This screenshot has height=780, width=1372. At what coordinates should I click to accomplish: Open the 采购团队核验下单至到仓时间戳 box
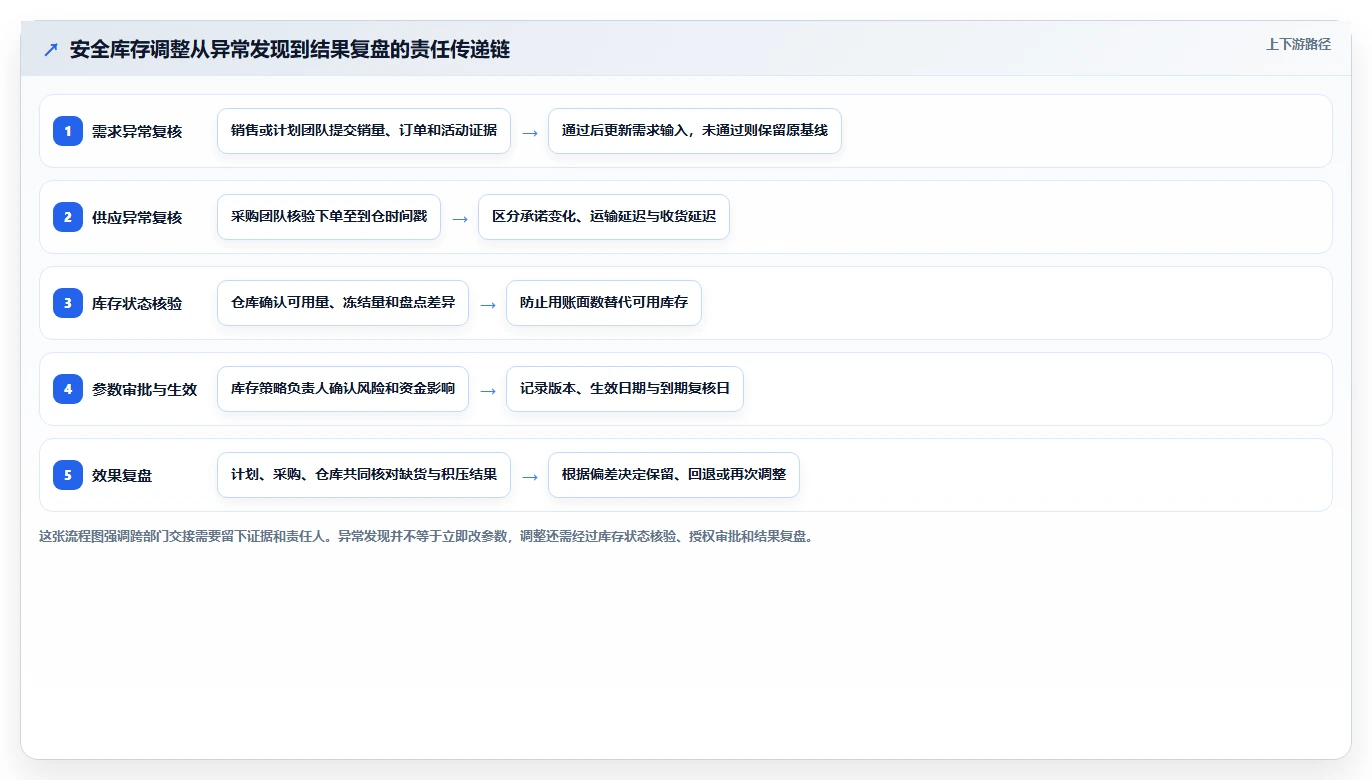[x=329, y=217]
